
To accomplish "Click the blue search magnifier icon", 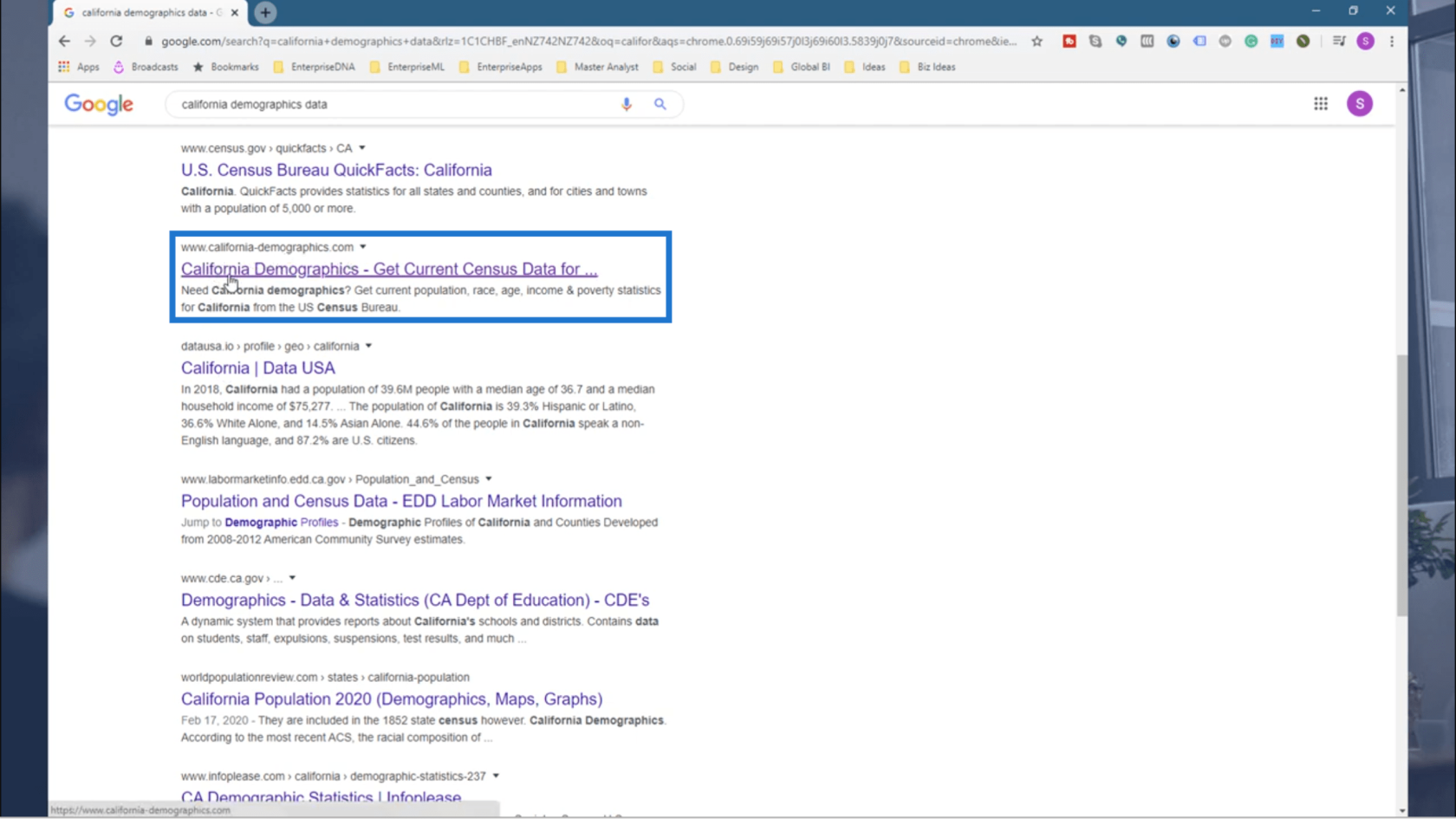I will tap(660, 104).
